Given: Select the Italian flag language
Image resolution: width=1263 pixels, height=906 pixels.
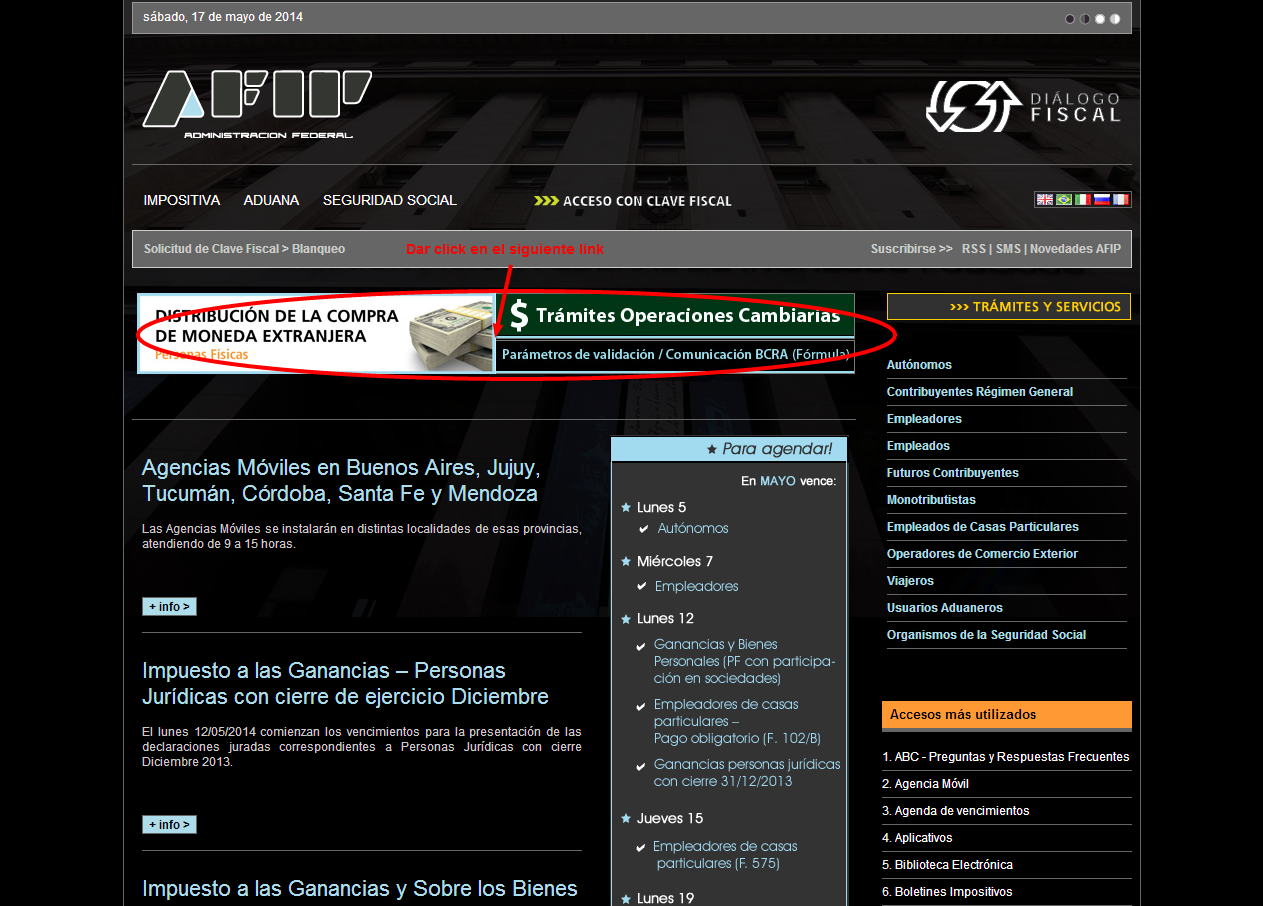Looking at the screenshot, I should 1083,200.
